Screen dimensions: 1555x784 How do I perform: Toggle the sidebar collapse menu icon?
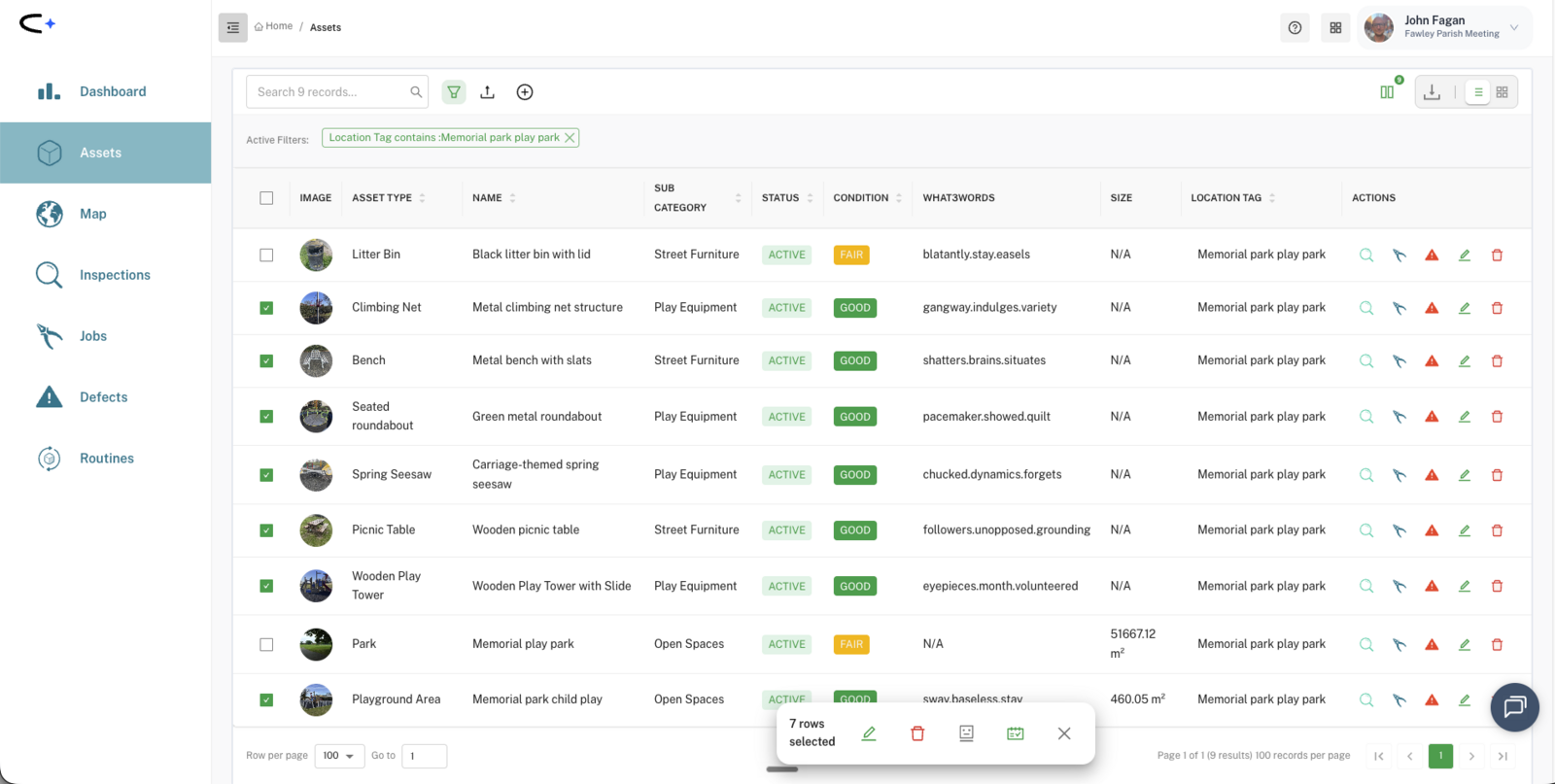click(233, 27)
